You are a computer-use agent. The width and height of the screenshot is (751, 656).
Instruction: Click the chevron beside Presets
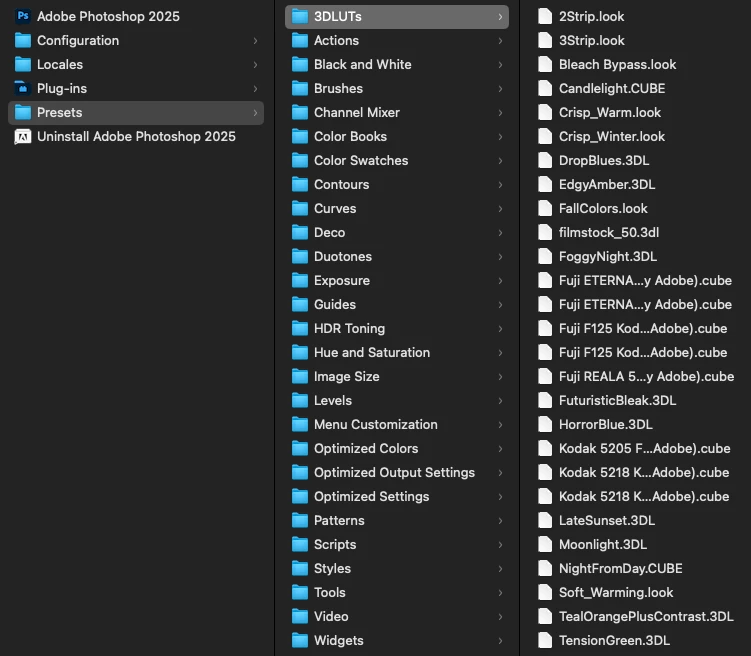[255, 113]
